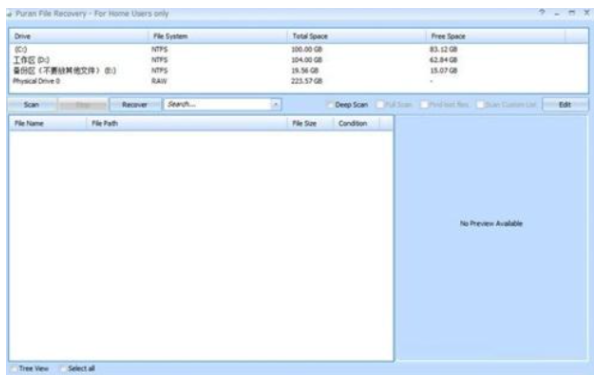Toggle the Scan Custom List checkbox
The width and height of the screenshot is (602, 383).
point(480,105)
